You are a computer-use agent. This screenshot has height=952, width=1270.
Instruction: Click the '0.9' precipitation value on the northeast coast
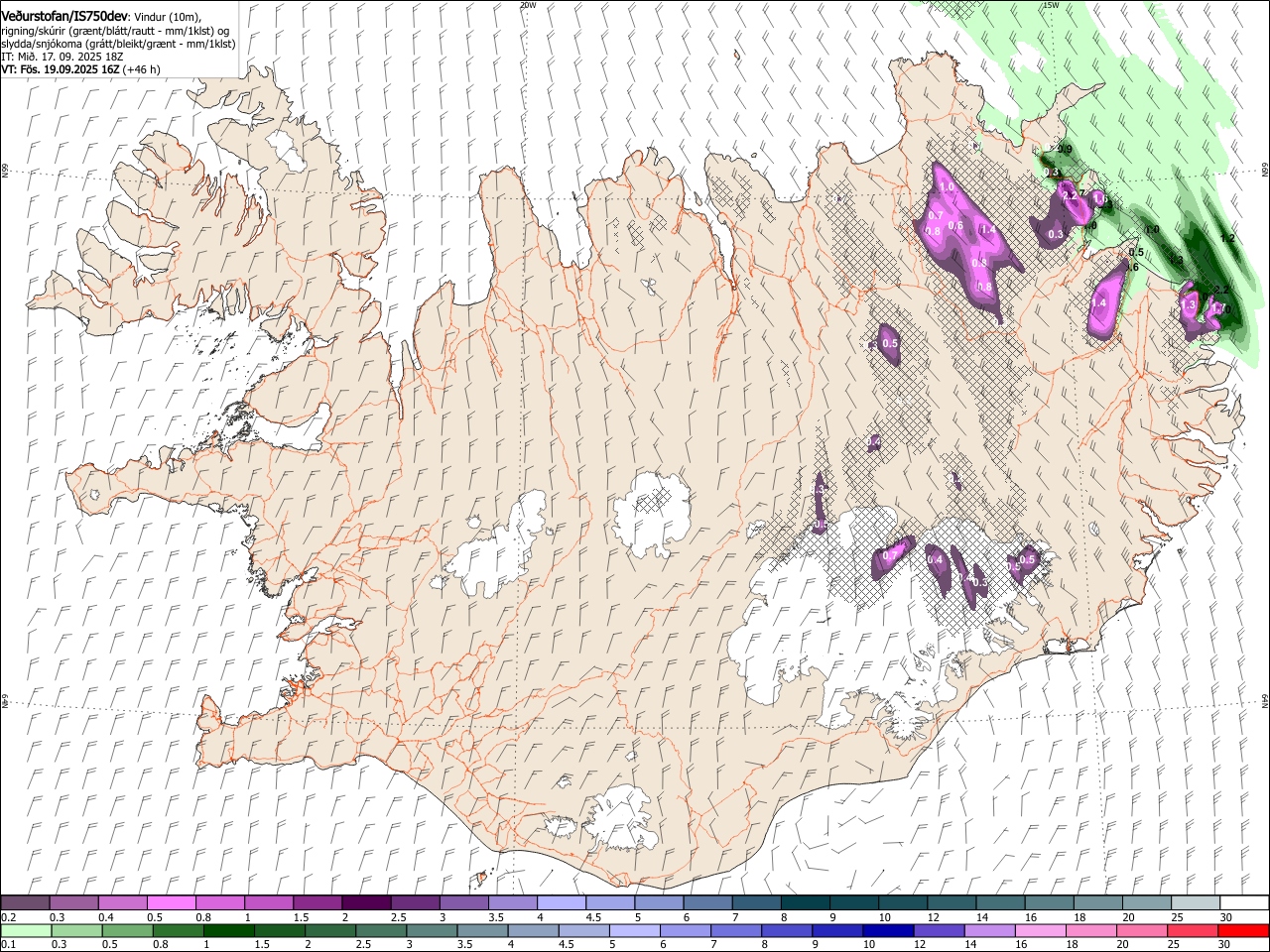pos(1065,150)
